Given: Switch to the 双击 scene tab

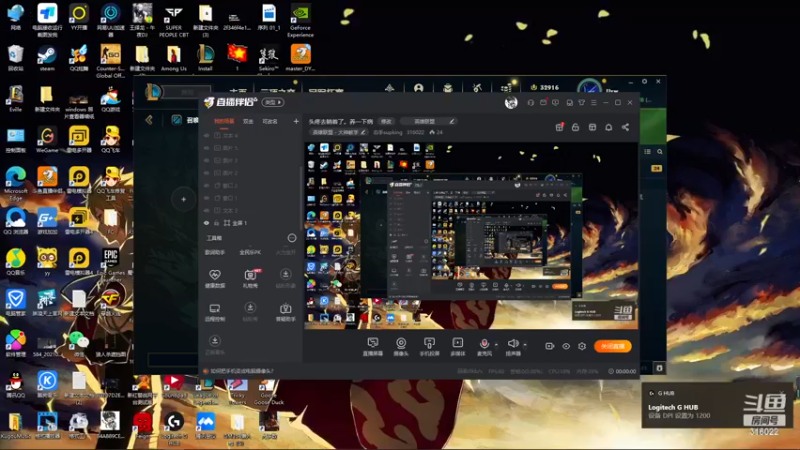Looking at the screenshot, I should pos(248,121).
